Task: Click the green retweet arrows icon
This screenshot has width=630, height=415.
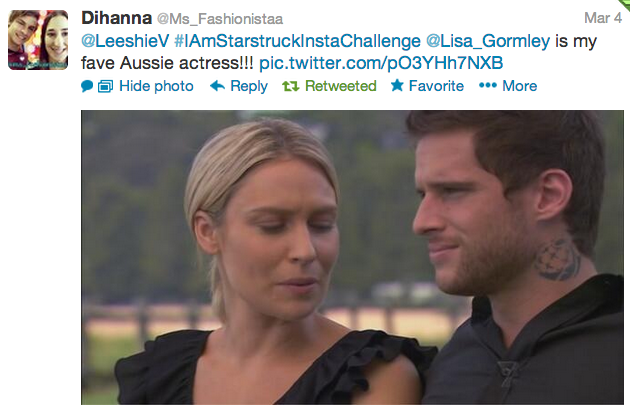Action: 290,86
